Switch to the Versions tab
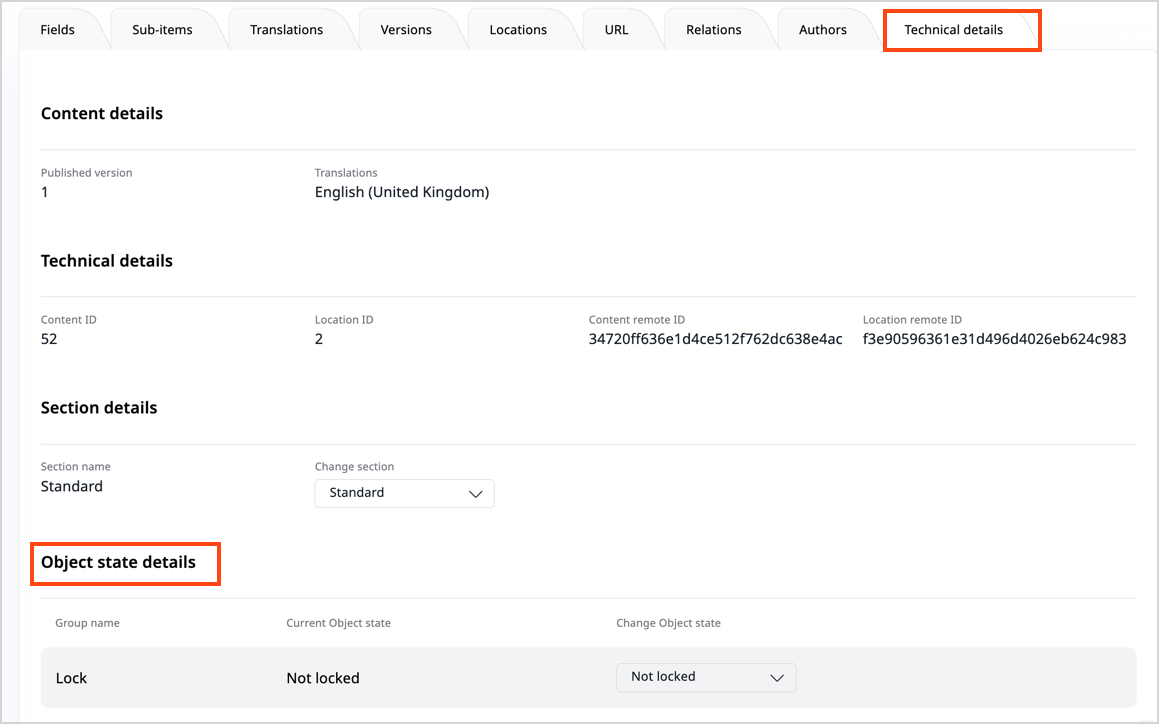This screenshot has height=724, width=1159. click(x=407, y=30)
